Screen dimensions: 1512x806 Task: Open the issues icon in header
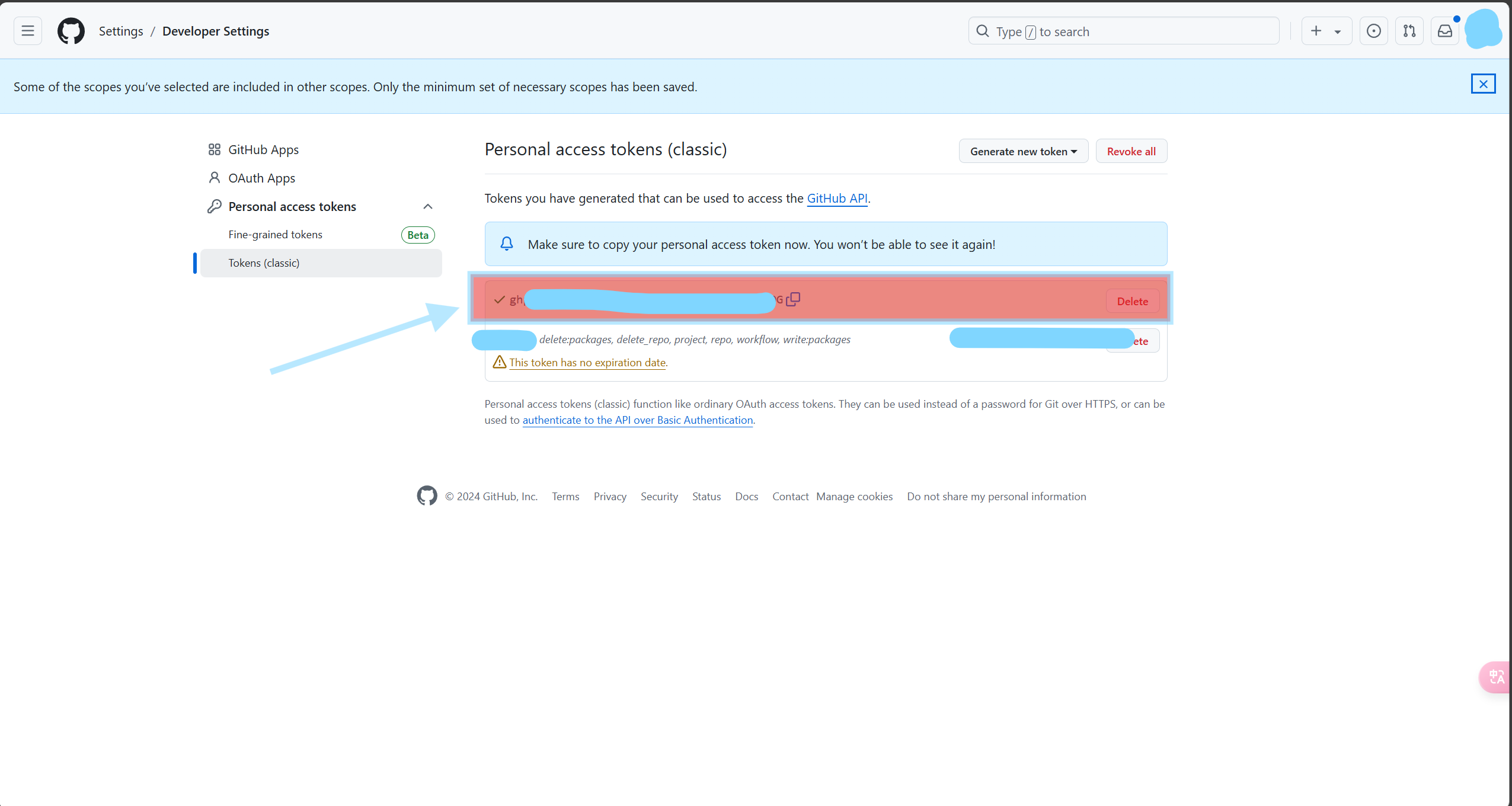click(x=1373, y=31)
